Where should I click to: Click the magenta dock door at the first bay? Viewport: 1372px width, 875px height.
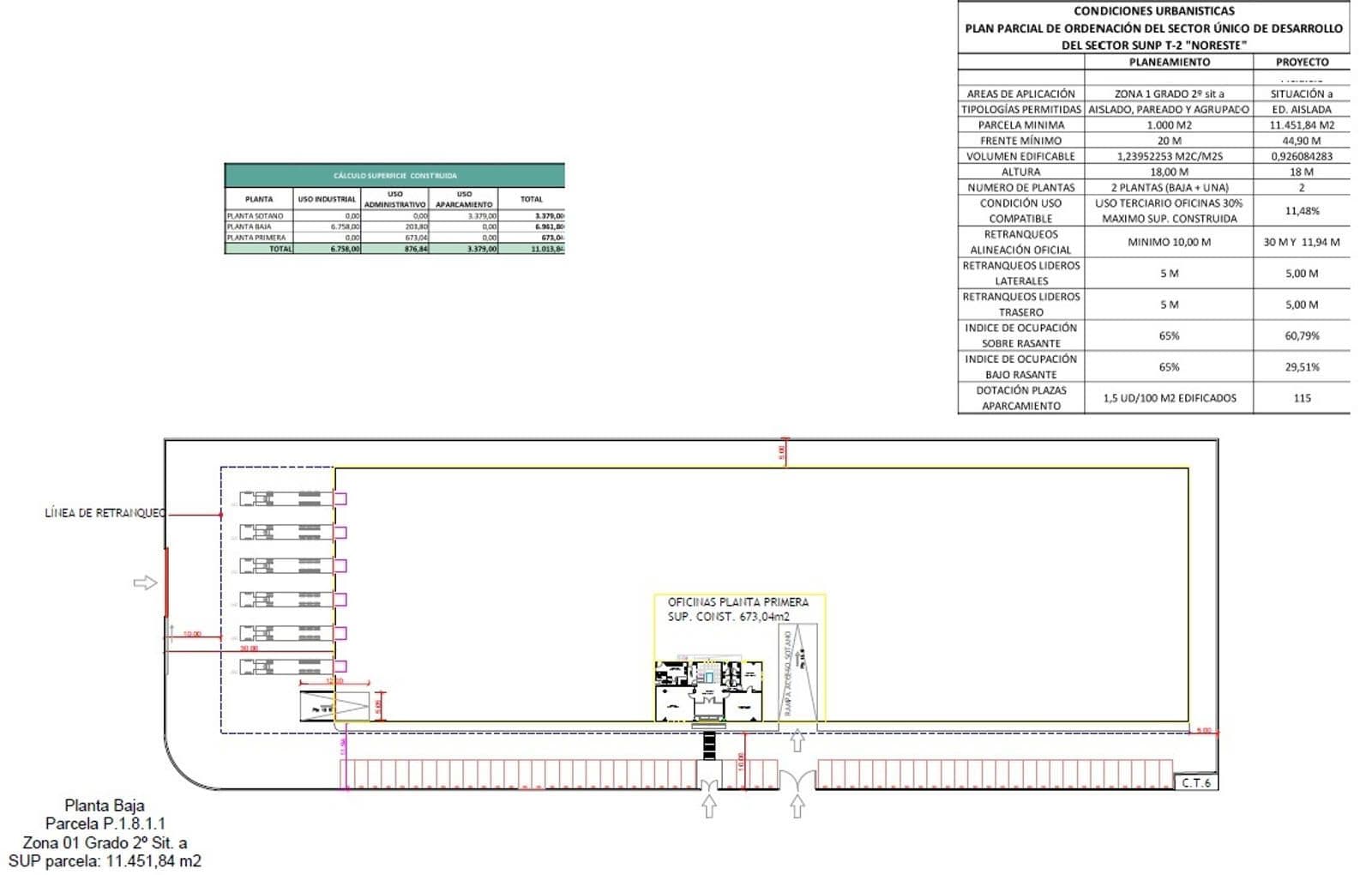[x=340, y=498]
